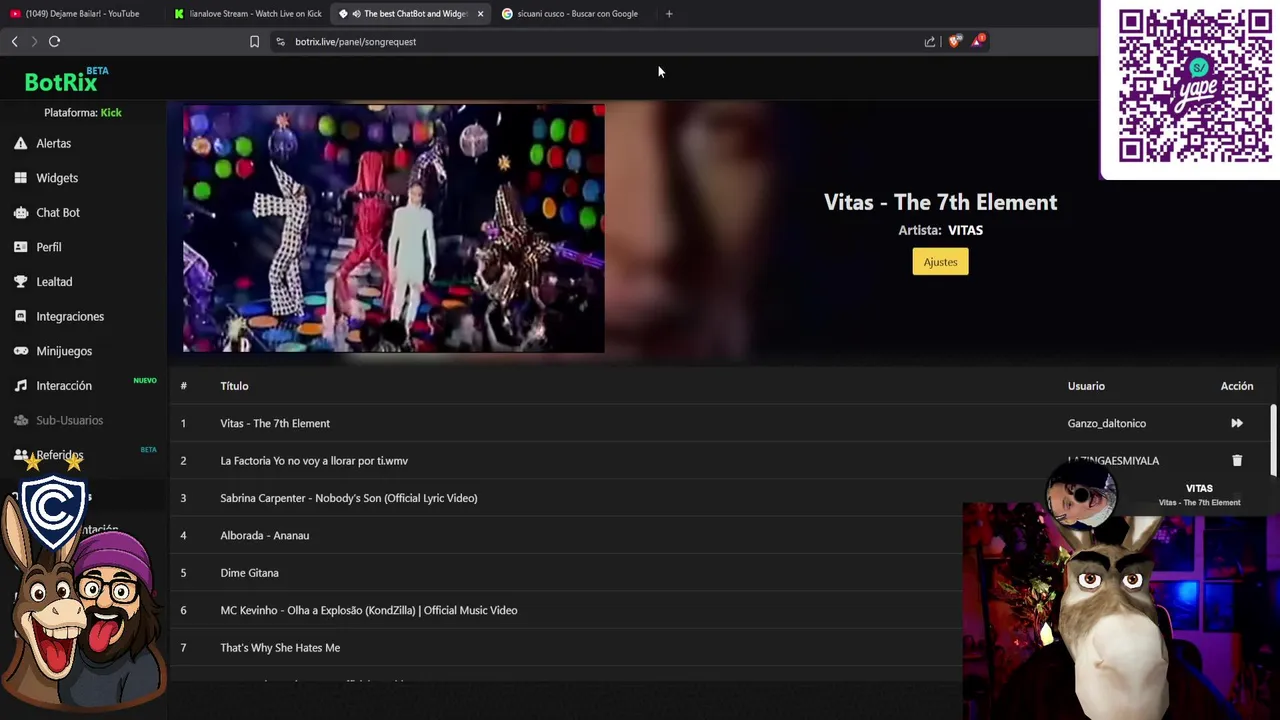Select the active BotRix ChatBot tab
Screen dimensions: 1280x720
tap(410, 14)
